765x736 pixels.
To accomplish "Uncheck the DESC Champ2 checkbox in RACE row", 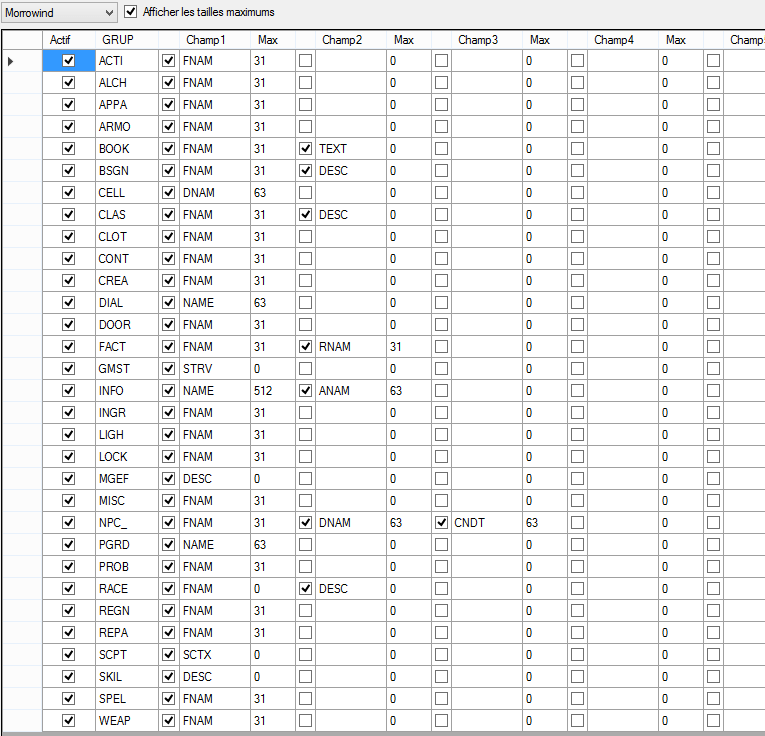I will (x=305, y=589).
